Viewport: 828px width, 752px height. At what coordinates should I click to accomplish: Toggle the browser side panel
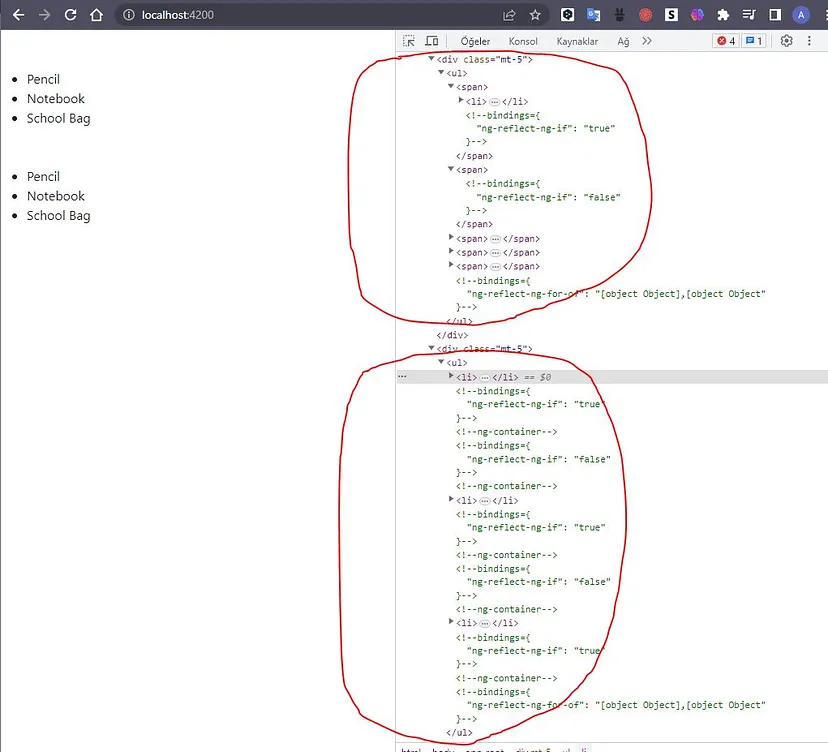point(775,15)
